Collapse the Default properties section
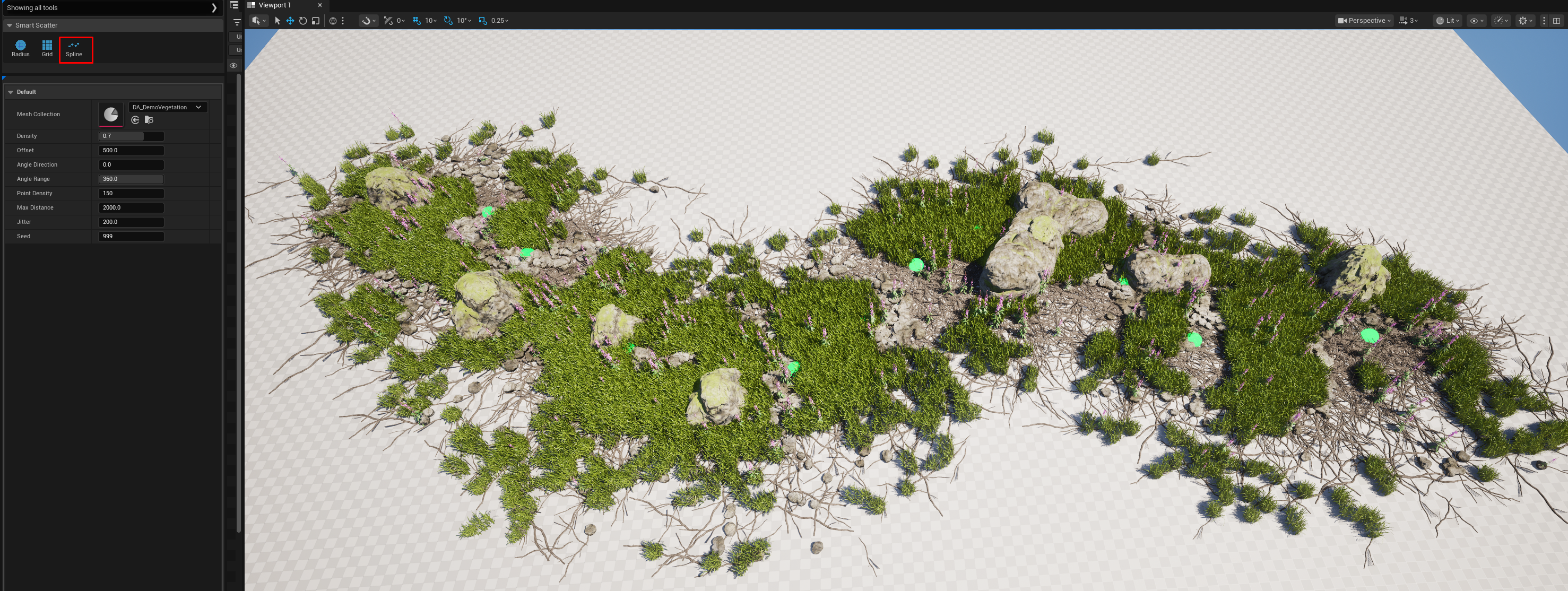Screen dimensions: 1568x591 pos(11,92)
